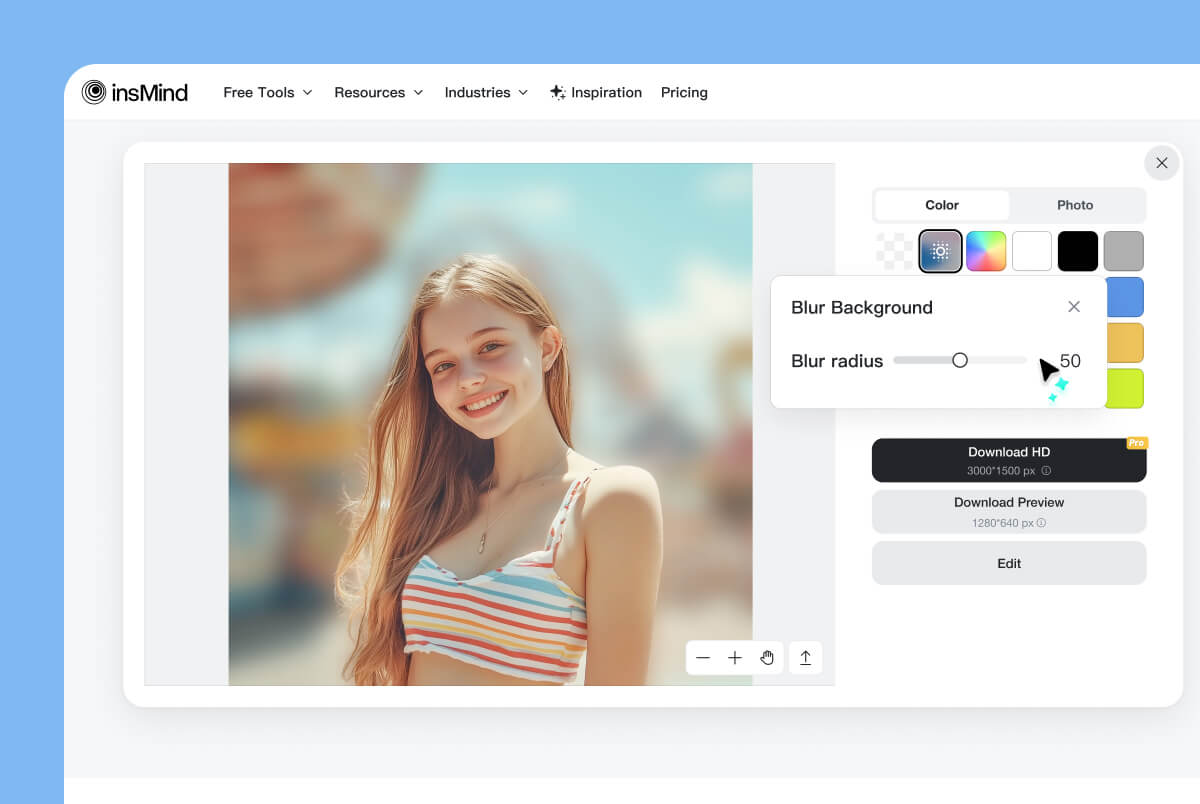Open the Free Tools menu
Image resolution: width=1200 pixels, height=804 pixels.
tap(267, 92)
